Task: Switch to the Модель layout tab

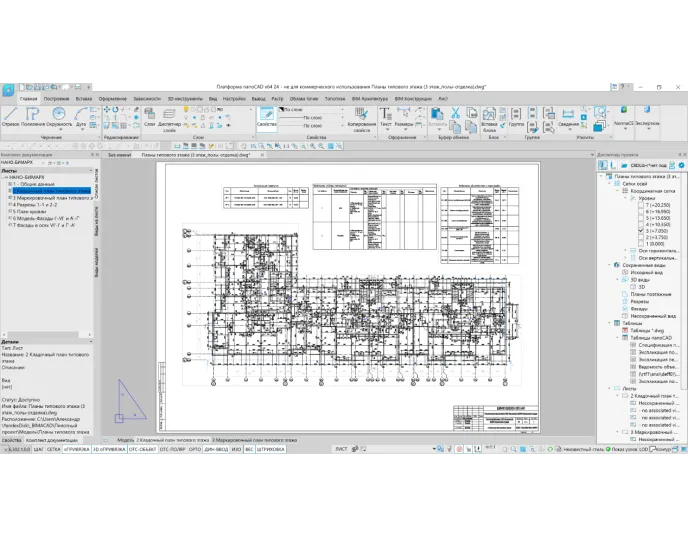Action: coord(124,440)
